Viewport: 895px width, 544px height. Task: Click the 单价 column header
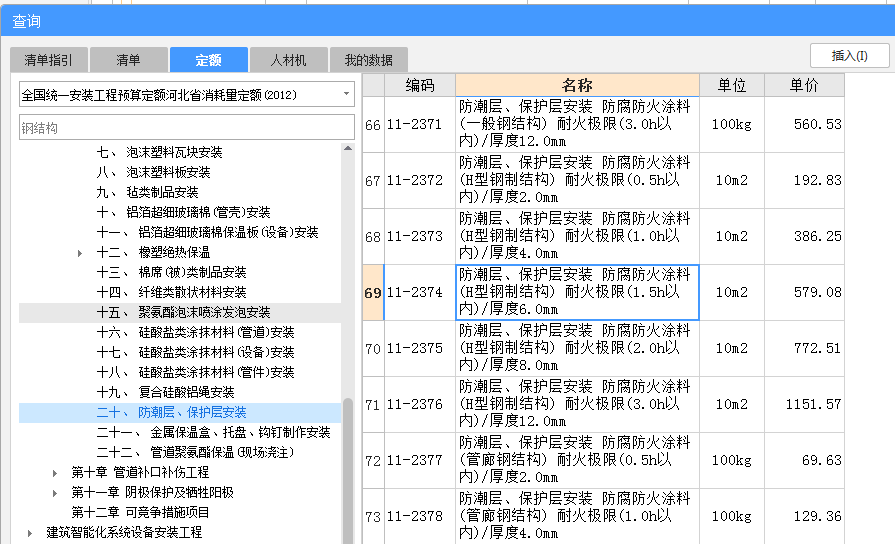point(804,85)
